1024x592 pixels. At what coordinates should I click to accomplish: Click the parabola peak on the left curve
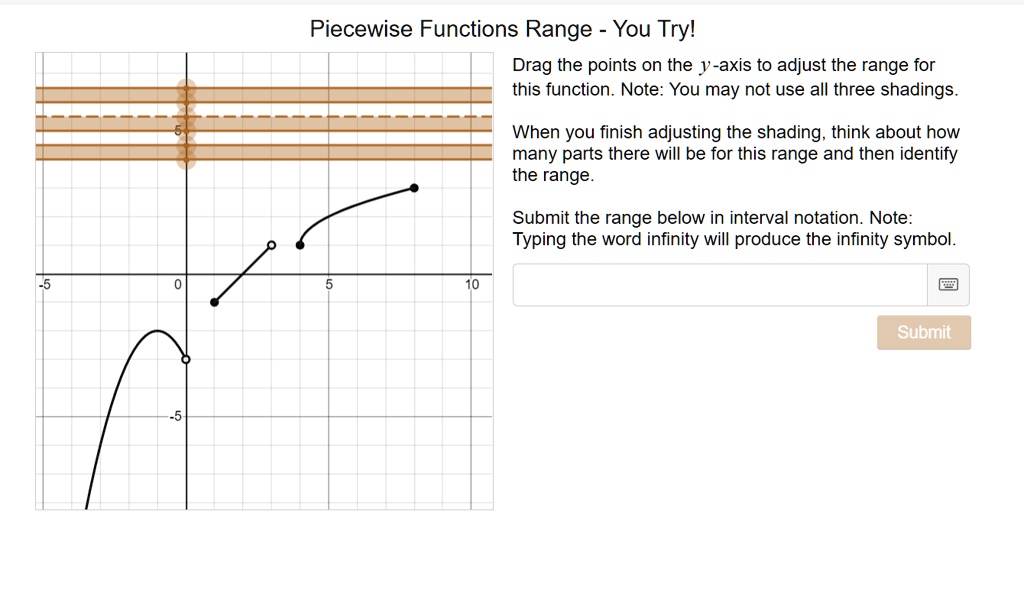coord(157,329)
